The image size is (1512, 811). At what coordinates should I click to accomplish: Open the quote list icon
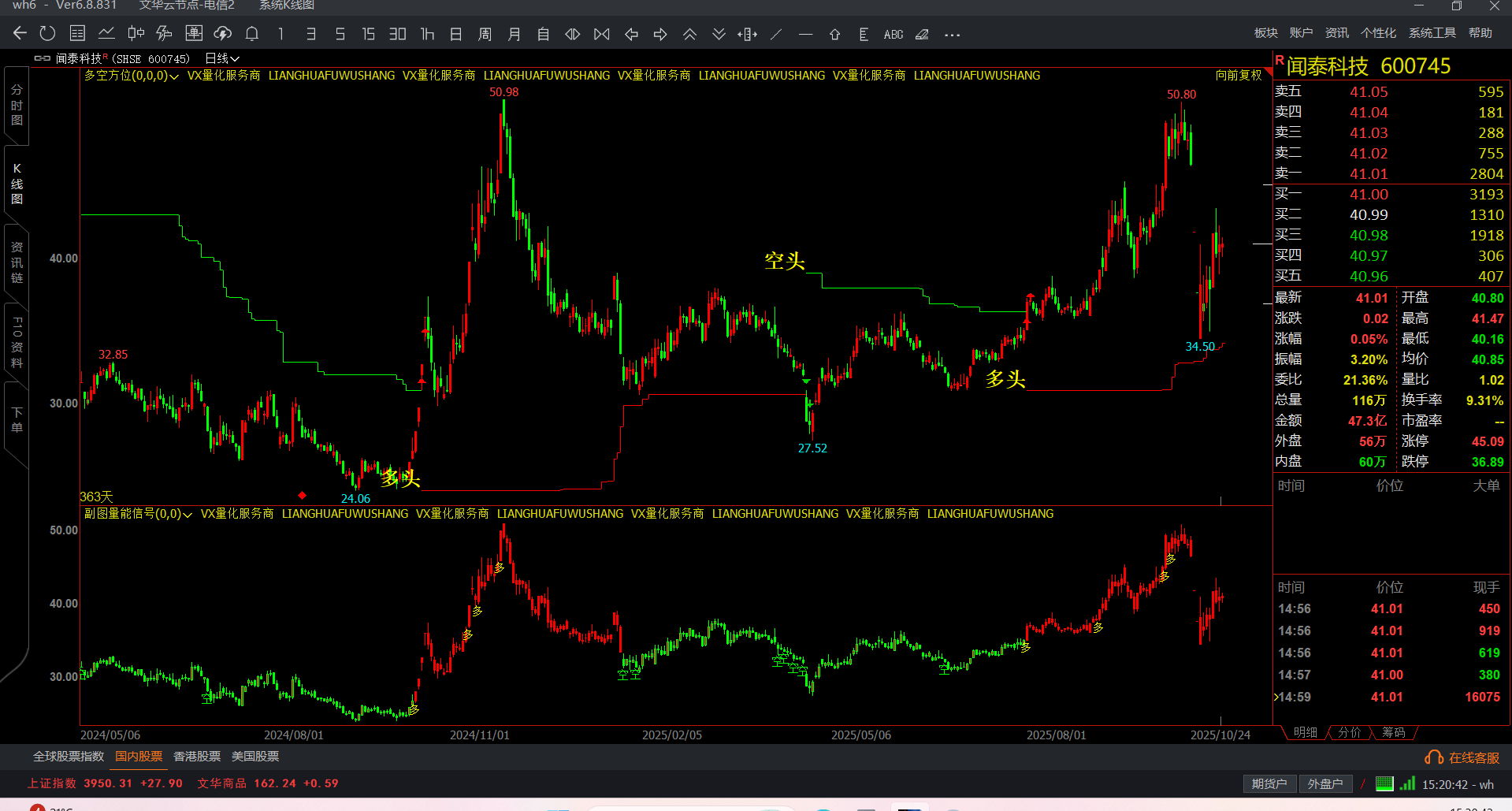(77, 34)
